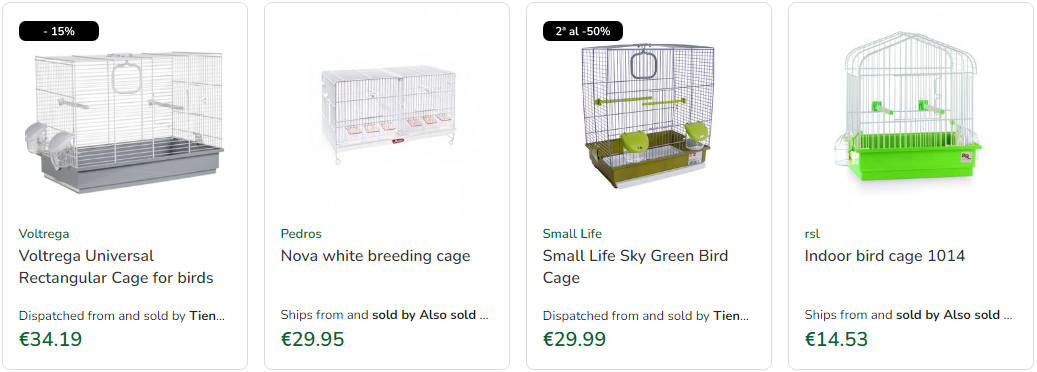Select Voltrega Universal Rectangular Cage for birds title
The width and height of the screenshot is (1037, 372).
[116, 267]
